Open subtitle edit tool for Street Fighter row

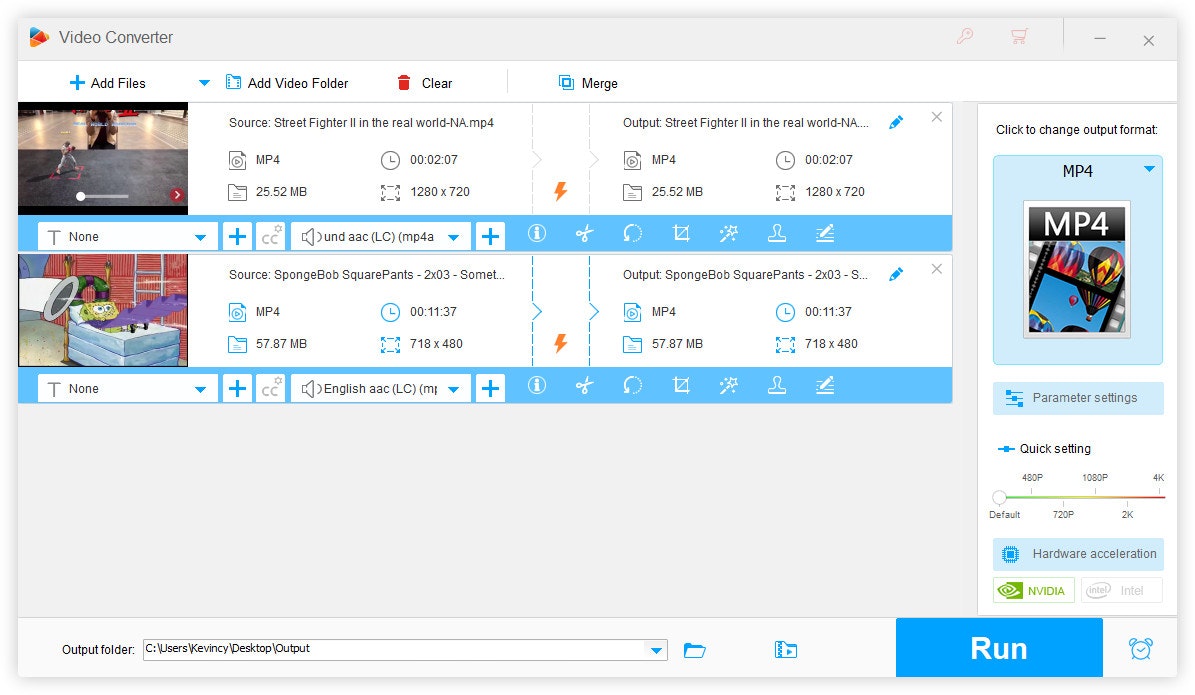[x=825, y=233]
